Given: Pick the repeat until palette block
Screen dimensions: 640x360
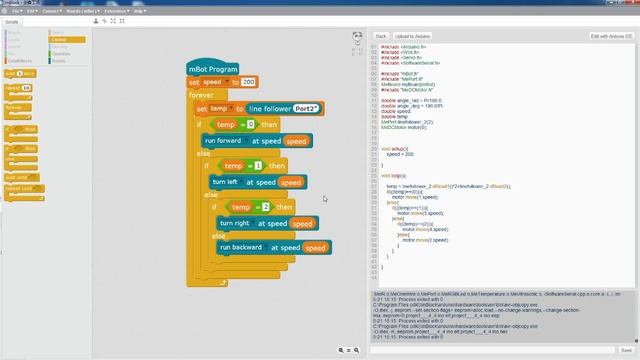Looking at the screenshot, I should [24, 192].
